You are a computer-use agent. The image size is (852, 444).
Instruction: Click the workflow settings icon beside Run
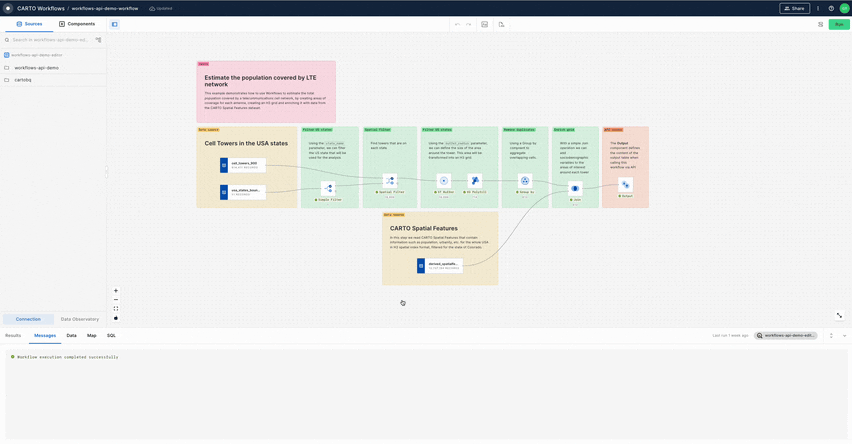click(821, 24)
